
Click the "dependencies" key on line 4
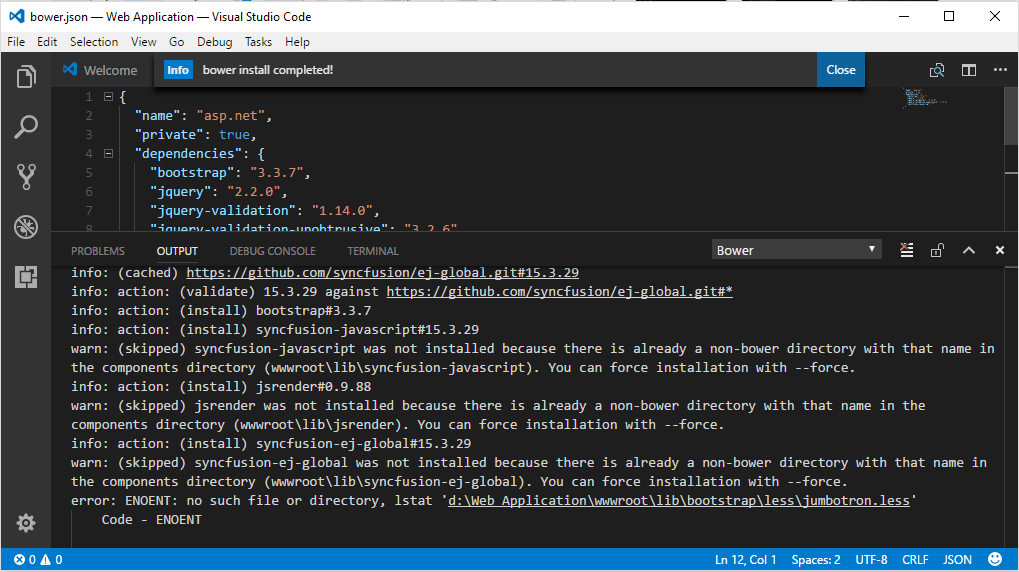click(188, 154)
